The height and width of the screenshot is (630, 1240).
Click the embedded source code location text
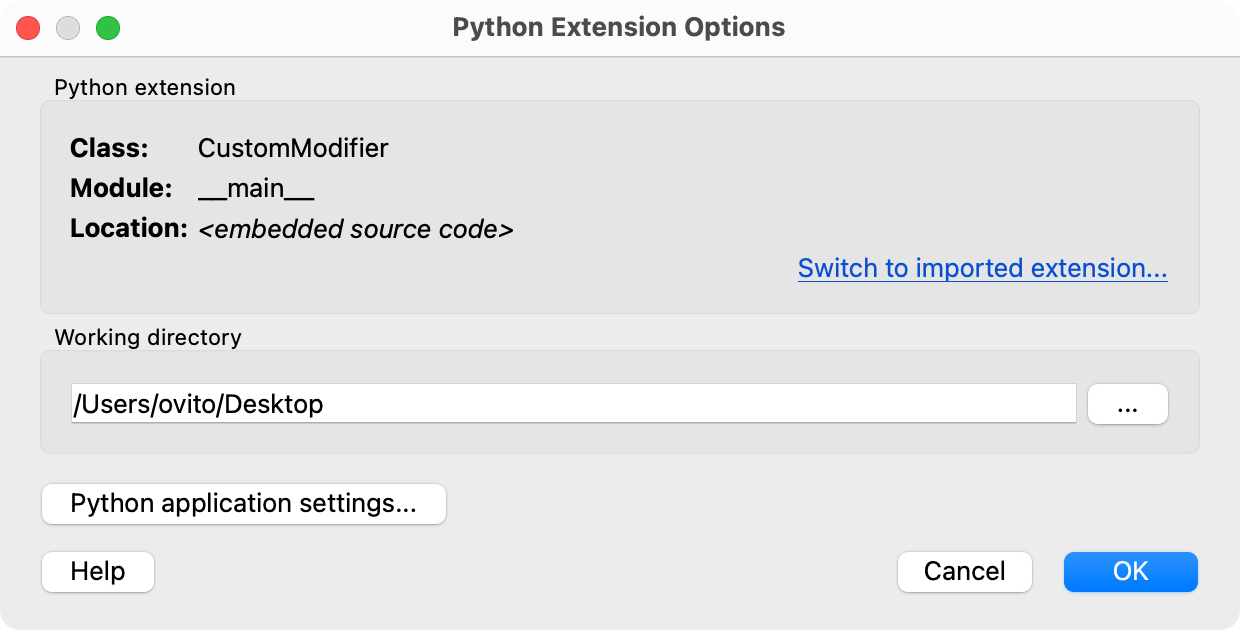click(x=356, y=229)
